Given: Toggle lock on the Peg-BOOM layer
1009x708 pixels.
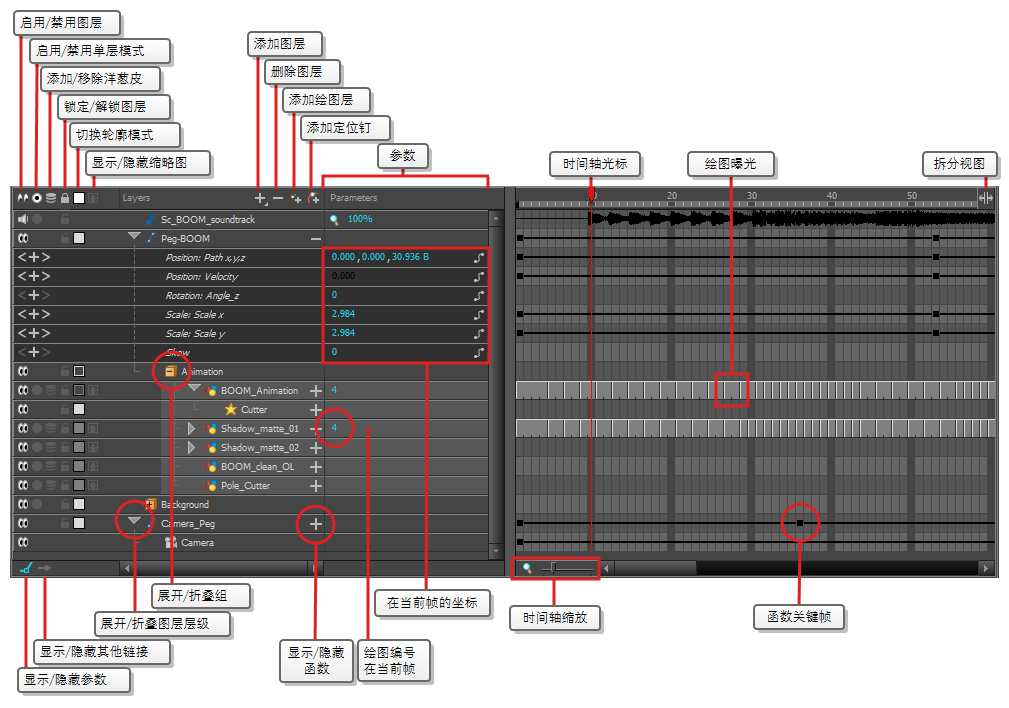Looking at the screenshot, I should pos(65,238).
